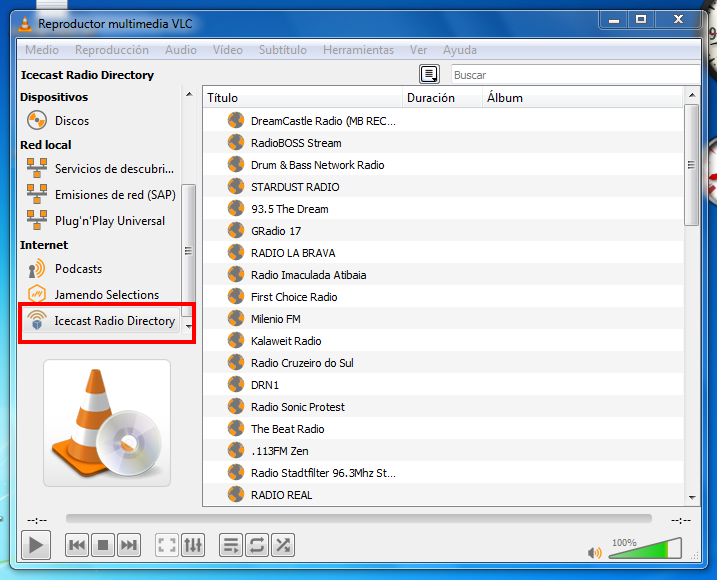
Task: Click the remaining time label
Action: click(681, 520)
